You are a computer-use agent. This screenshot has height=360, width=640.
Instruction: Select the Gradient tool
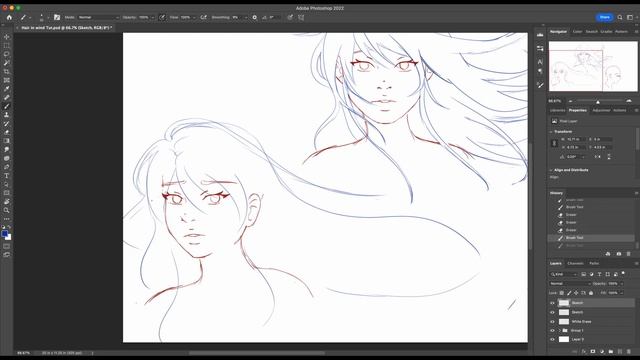(x=7, y=141)
